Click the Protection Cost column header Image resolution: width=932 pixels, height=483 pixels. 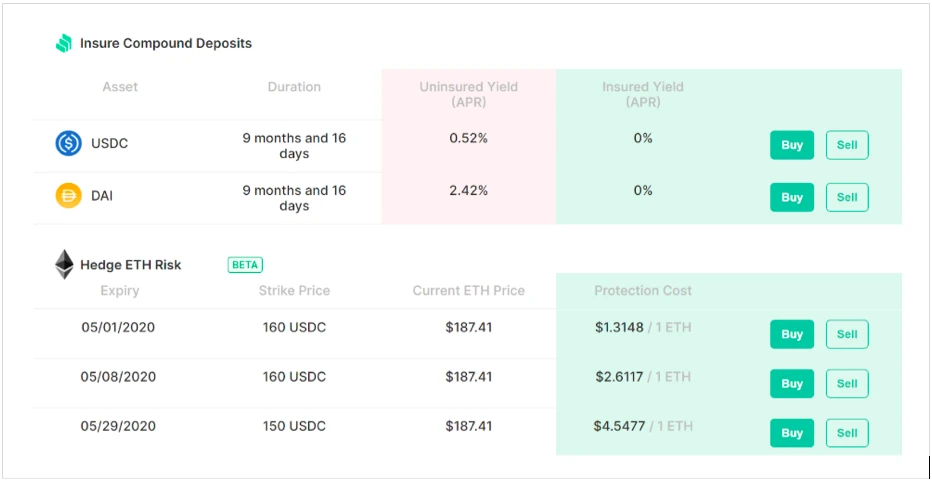click(643, 291)
